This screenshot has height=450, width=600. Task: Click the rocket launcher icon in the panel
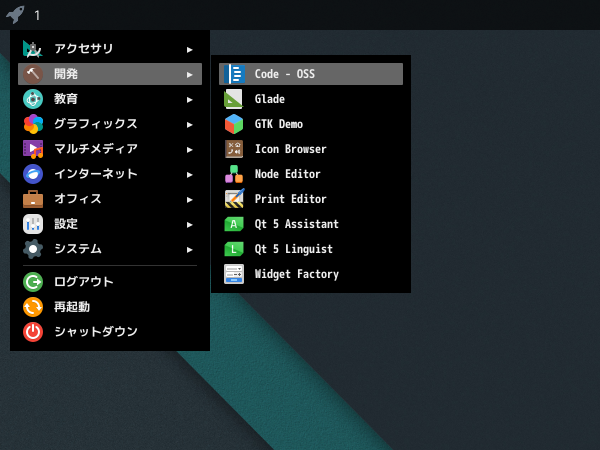click(x=15, y=15)
